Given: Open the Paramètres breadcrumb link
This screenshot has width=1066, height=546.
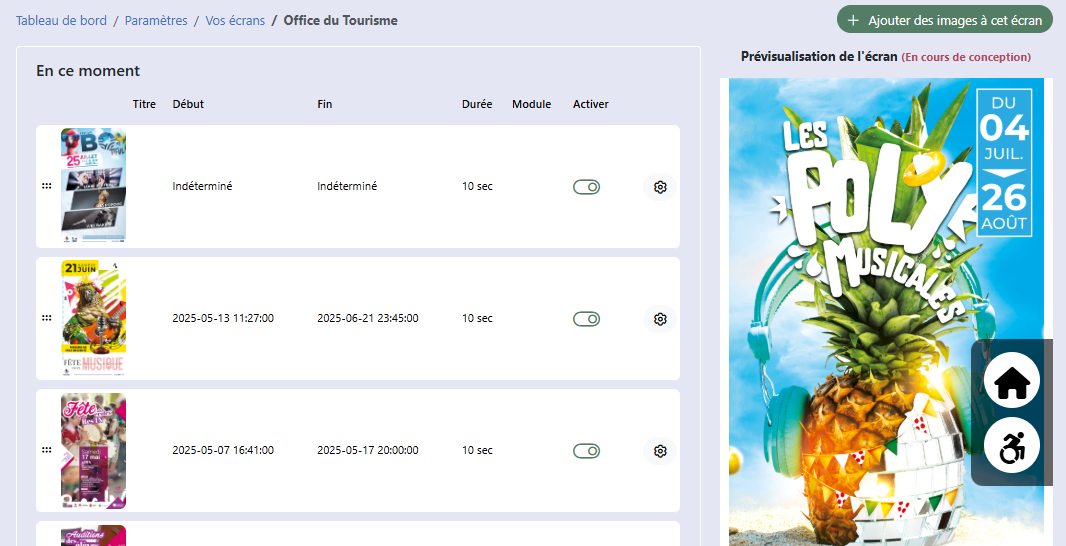Looking at the screenshot, I should tap(156, 20).
